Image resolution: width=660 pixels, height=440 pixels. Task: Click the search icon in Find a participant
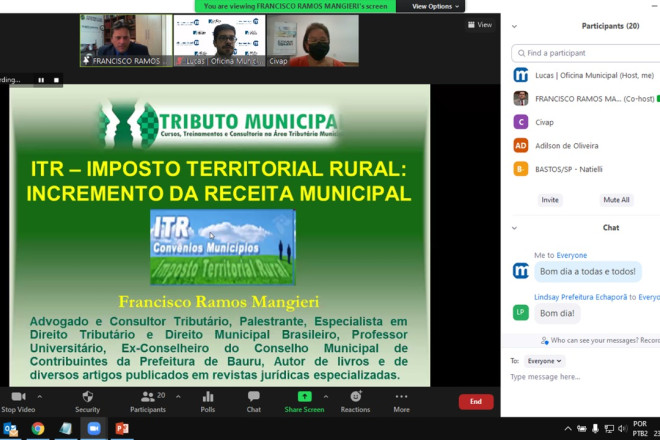tap(521, 53)
